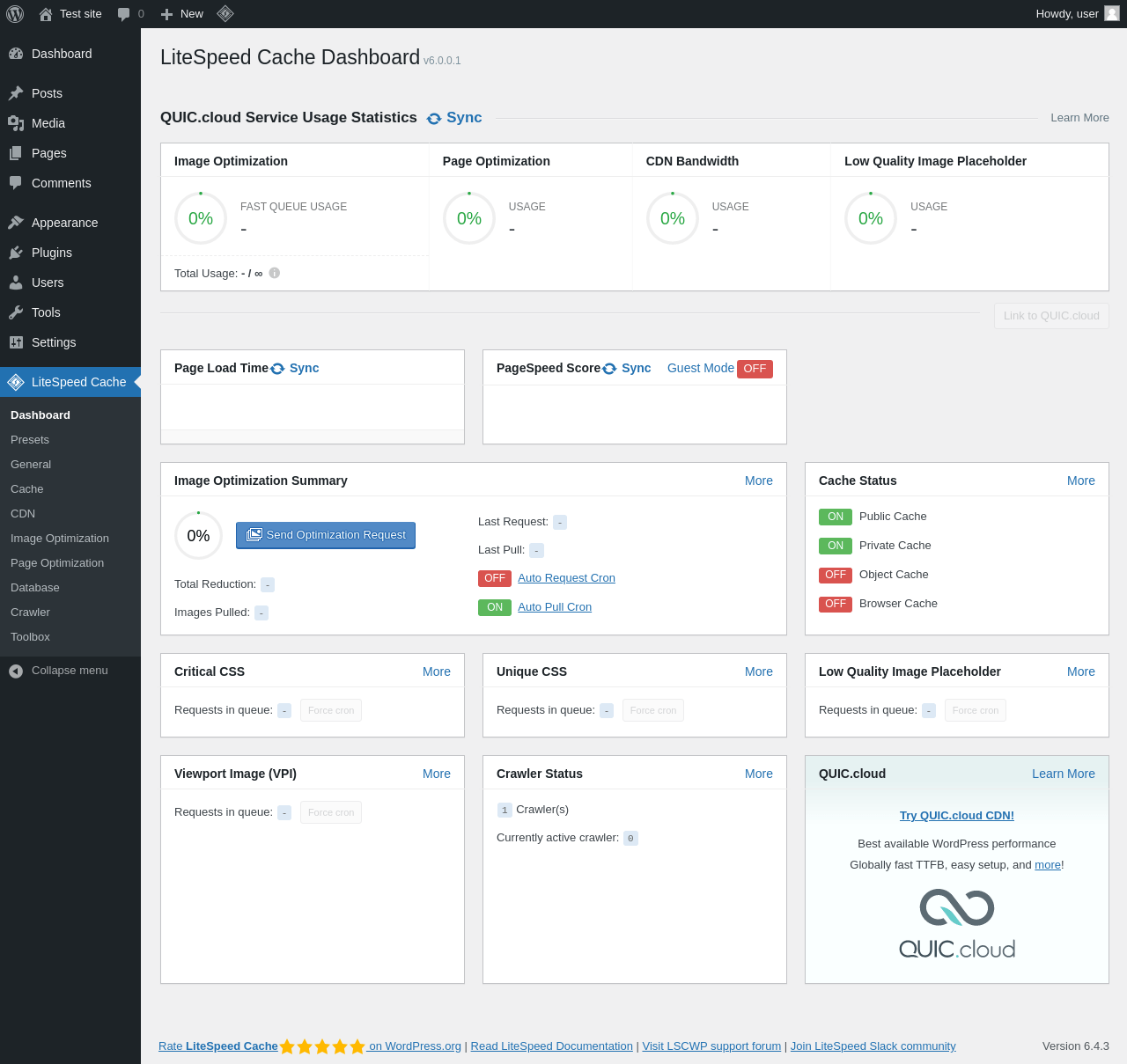Click the Total Usage info icon
This screenshot has width=1127, height=1064.
275,273
